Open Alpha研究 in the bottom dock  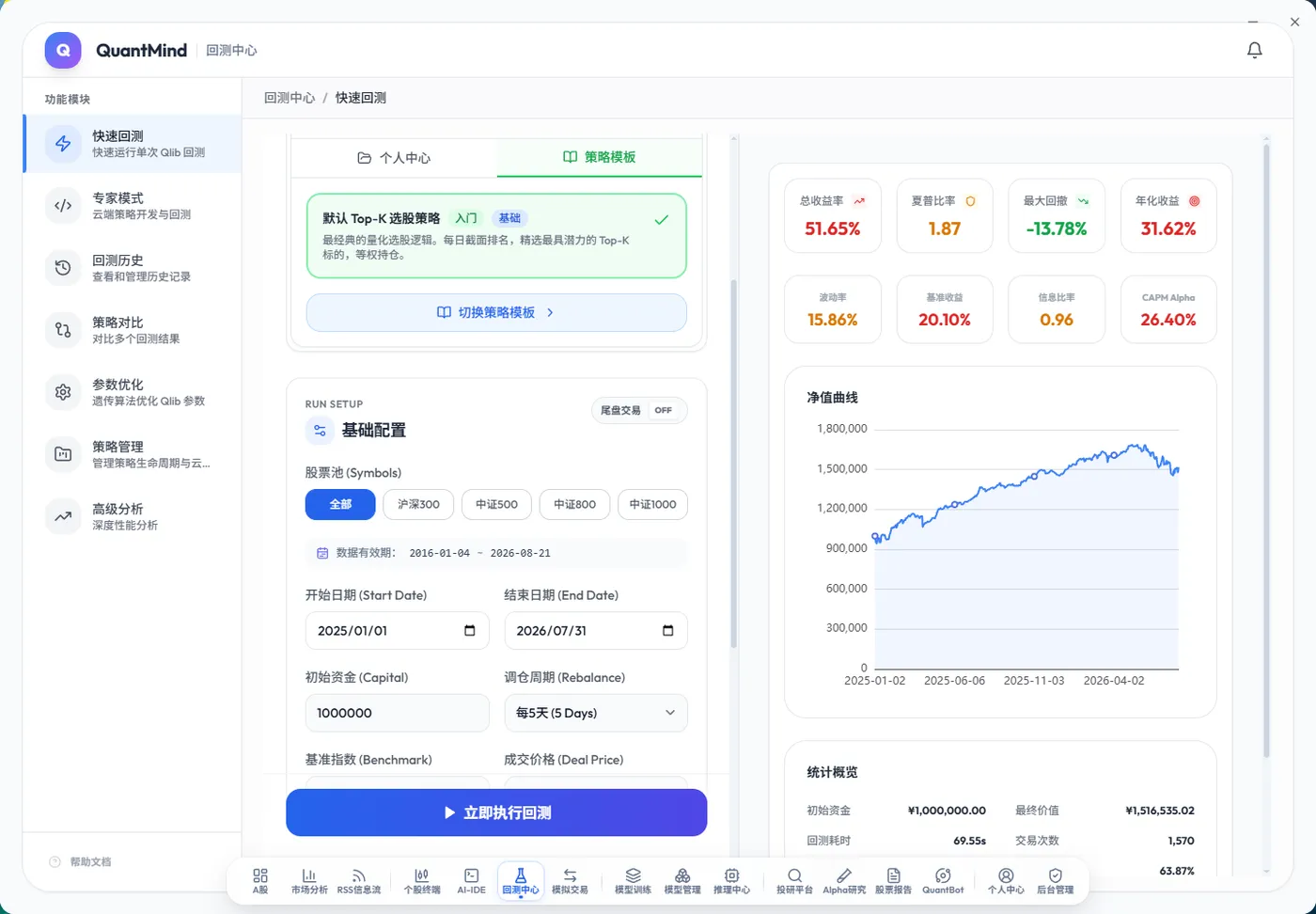(844, 881)
